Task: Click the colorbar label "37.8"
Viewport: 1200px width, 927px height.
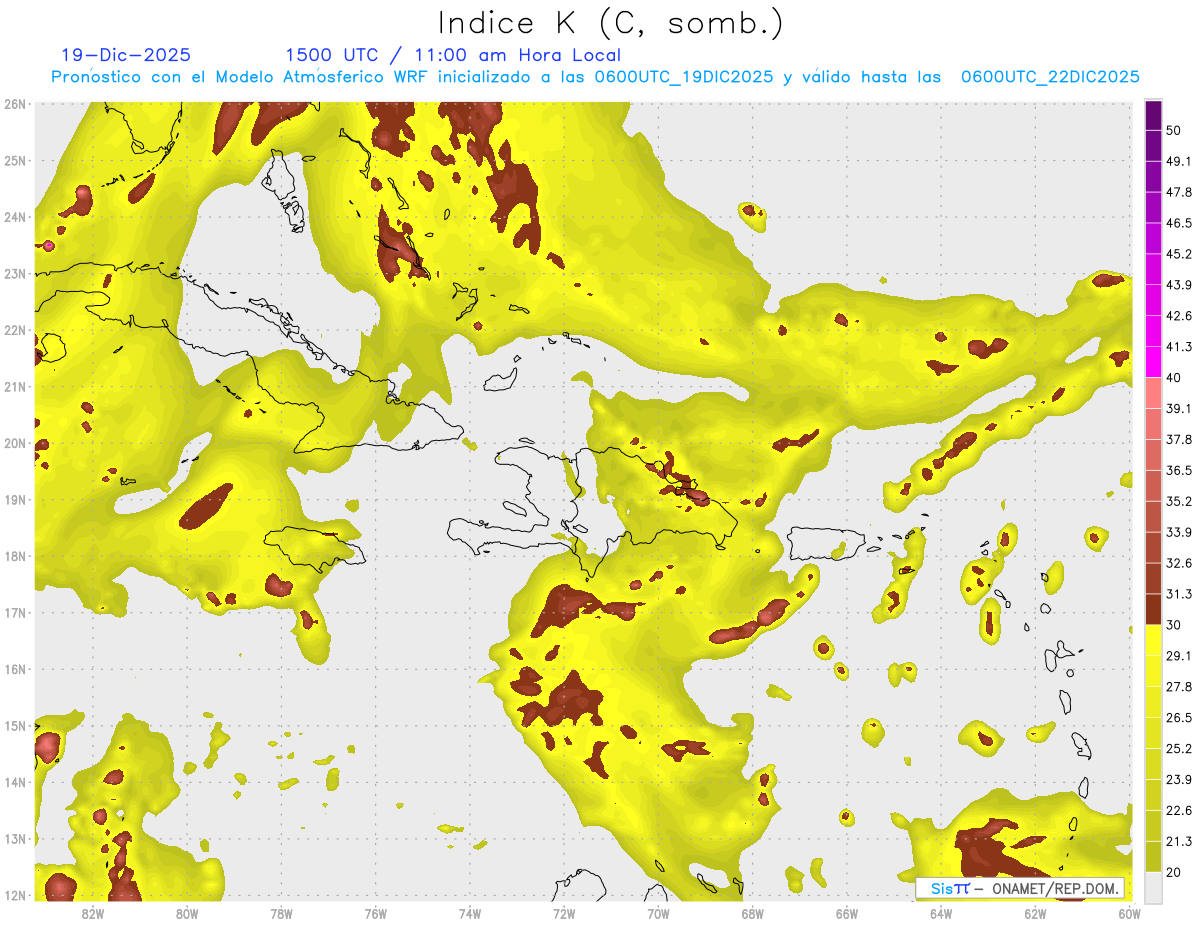Action: point(1179,440)
